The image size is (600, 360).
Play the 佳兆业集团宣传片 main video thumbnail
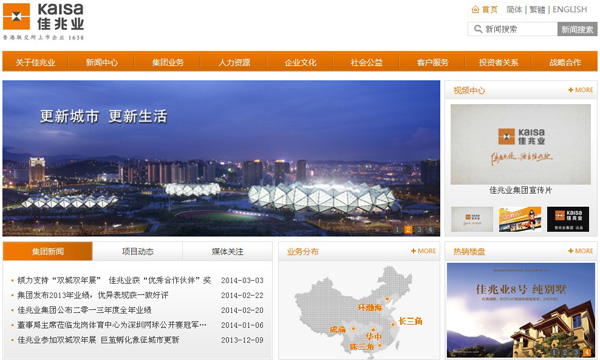pos(520,145)
